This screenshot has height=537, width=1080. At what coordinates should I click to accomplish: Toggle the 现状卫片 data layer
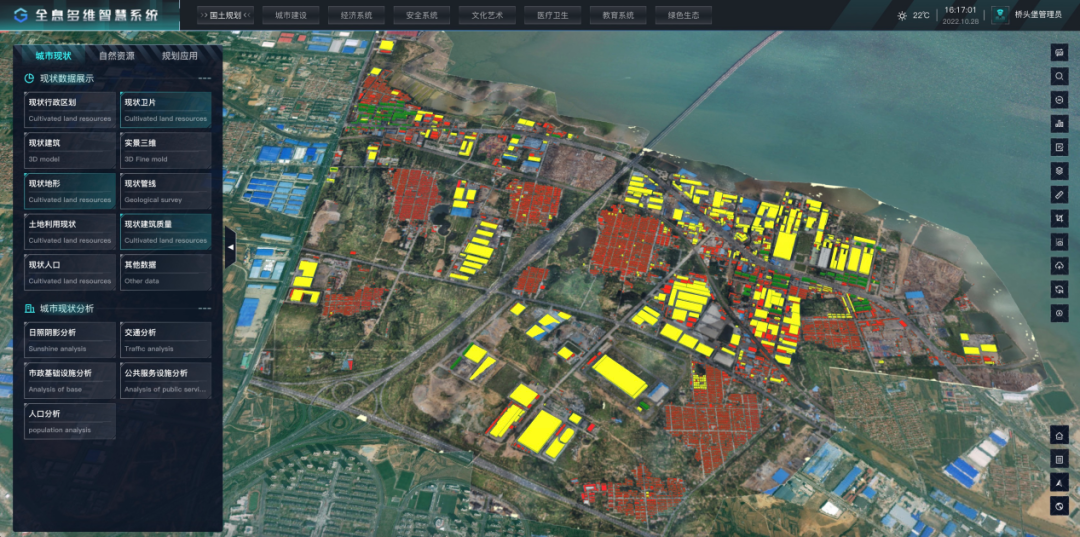pos(166,109)
